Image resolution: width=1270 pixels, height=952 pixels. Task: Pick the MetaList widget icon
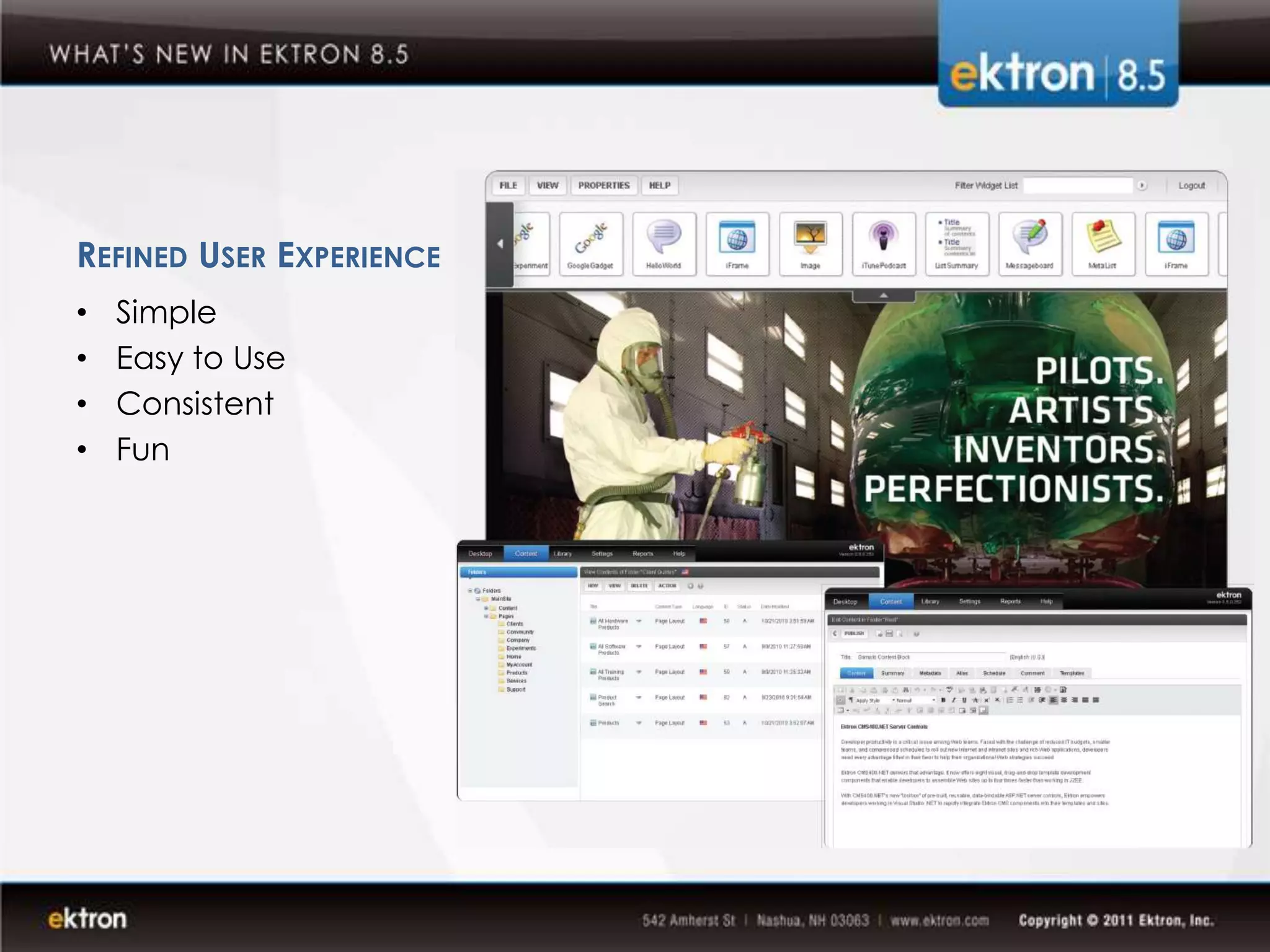click(1103, 244)
